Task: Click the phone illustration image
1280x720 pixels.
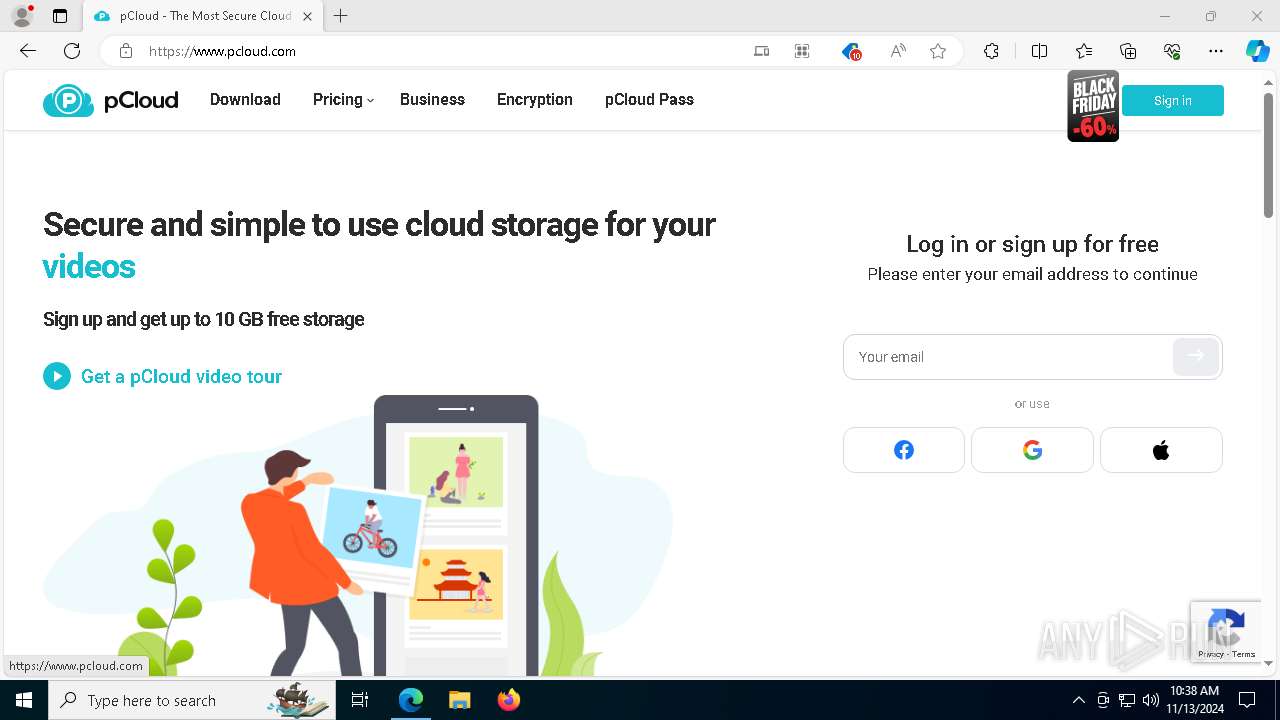Action: [x=456, y=535]
